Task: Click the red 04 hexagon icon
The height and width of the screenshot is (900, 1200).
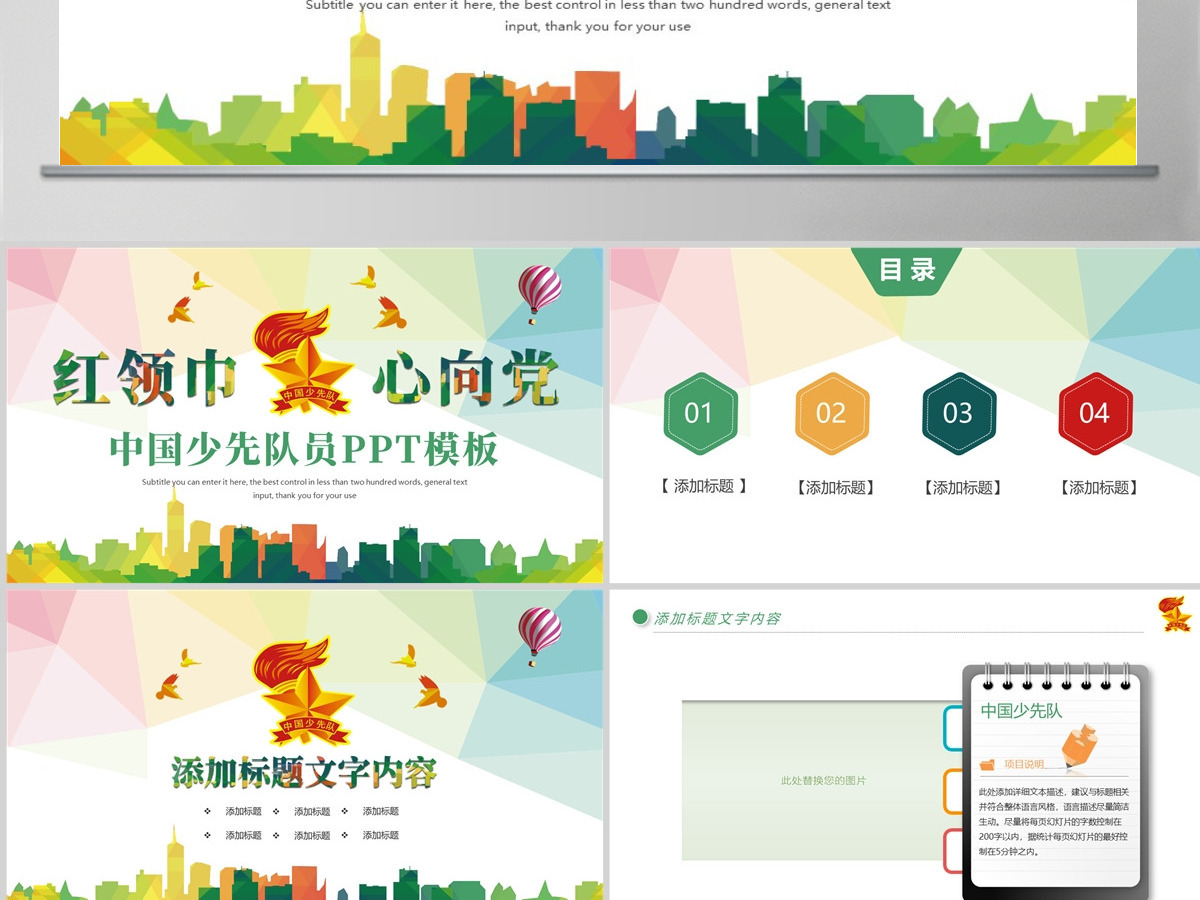Action: 1095,413
